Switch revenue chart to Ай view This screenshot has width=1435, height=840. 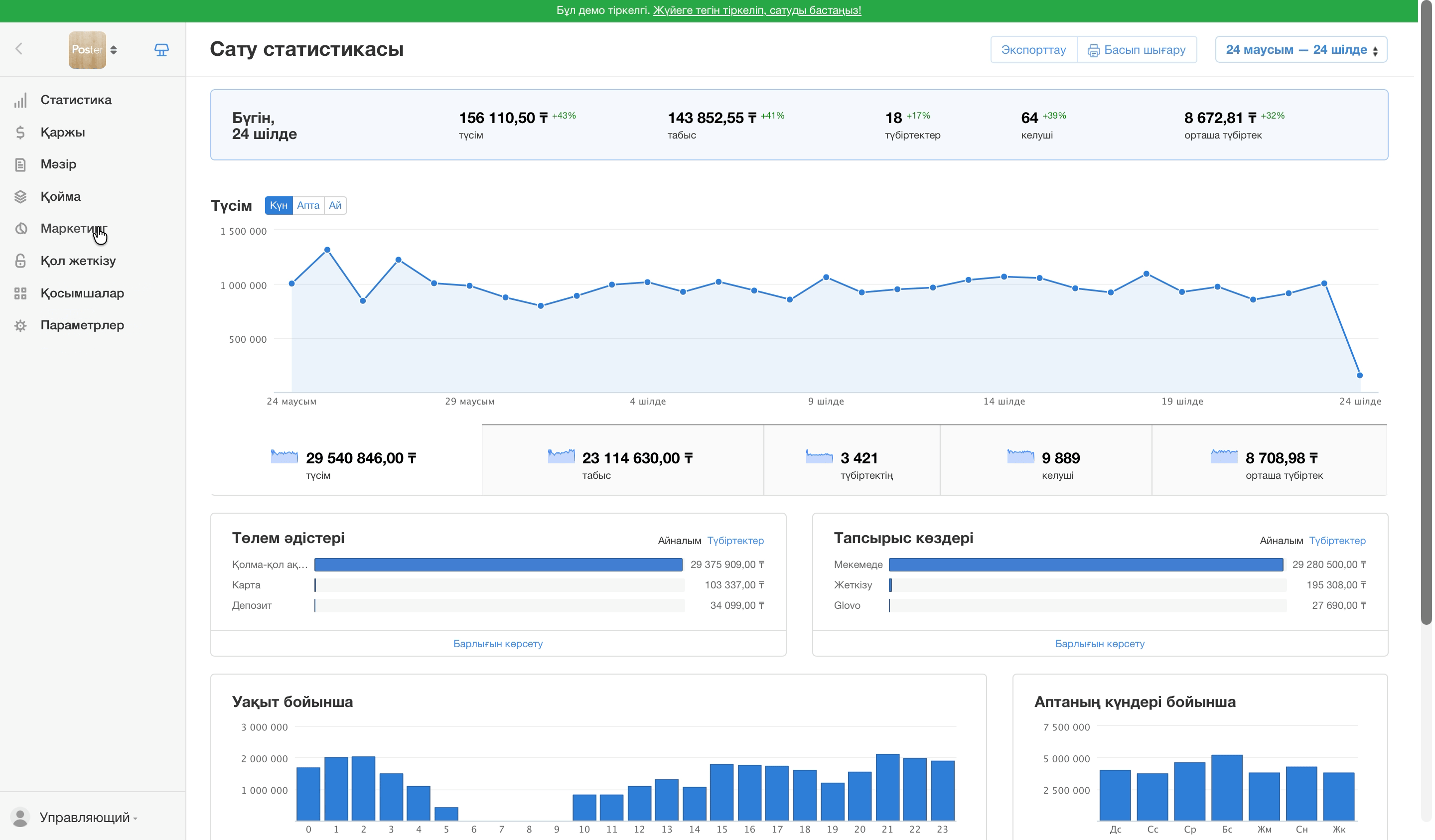pos(335,206)
